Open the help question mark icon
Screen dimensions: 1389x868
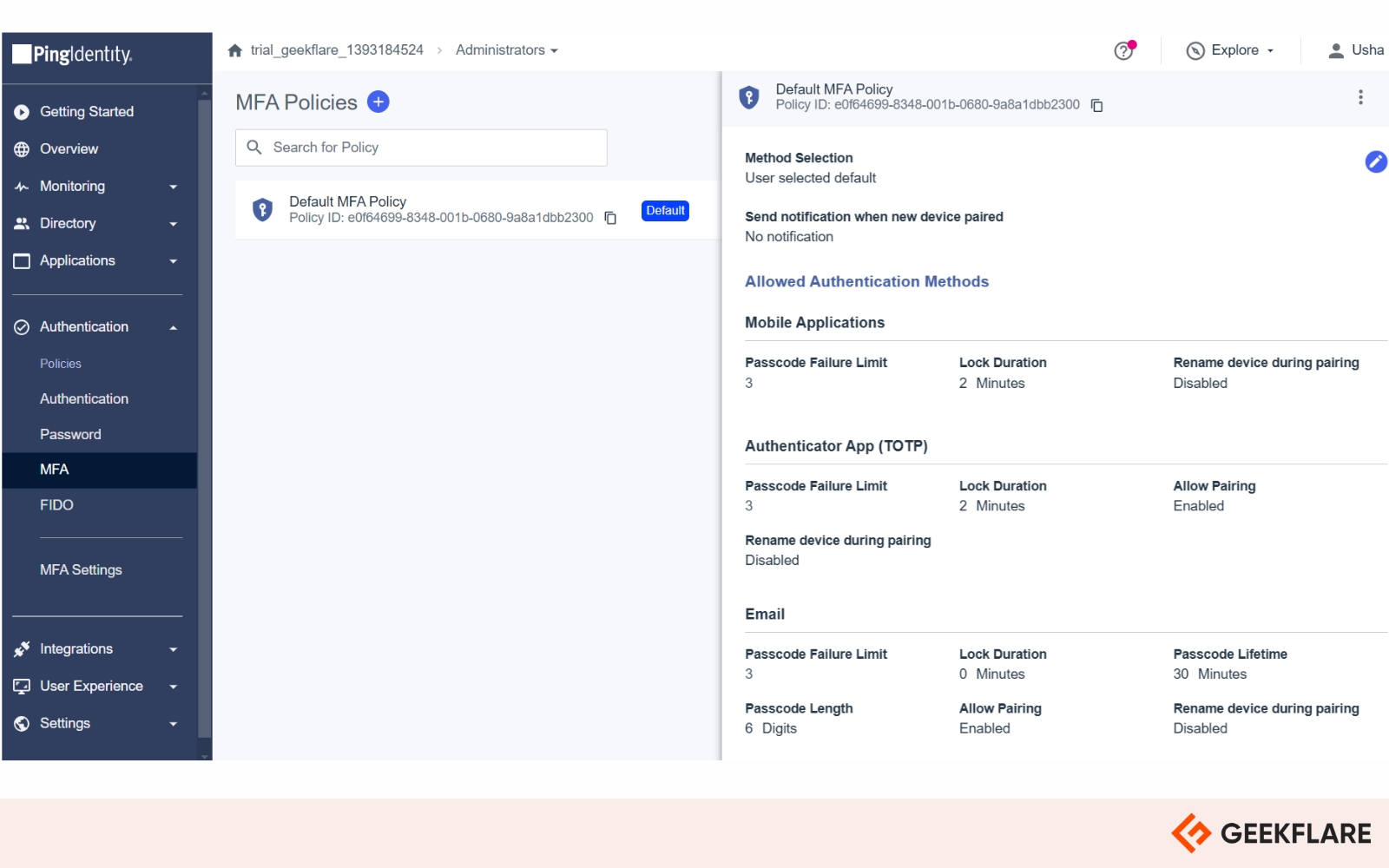click(x=1123, y=50)
